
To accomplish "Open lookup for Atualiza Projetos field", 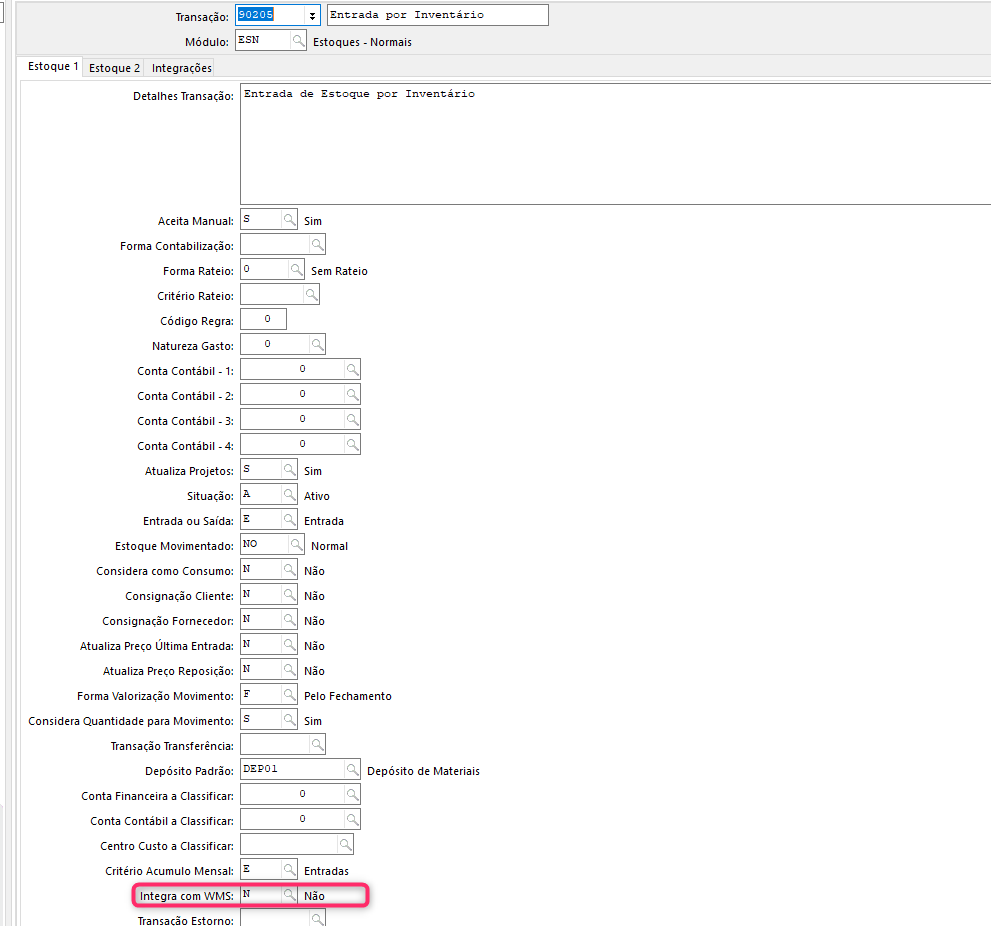I will click(289, 469).
